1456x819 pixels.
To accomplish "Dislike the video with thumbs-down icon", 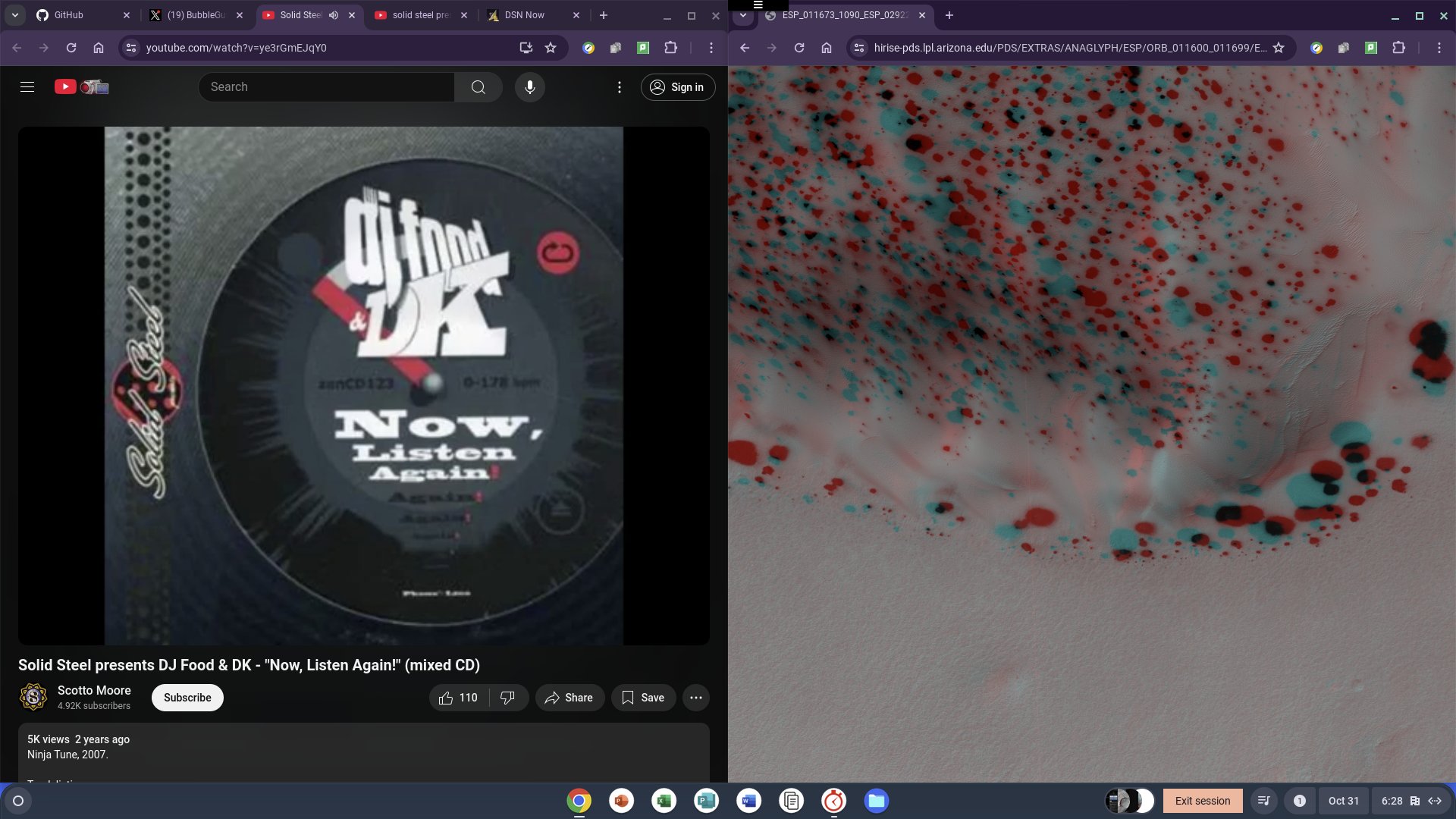I will (507, 698).
